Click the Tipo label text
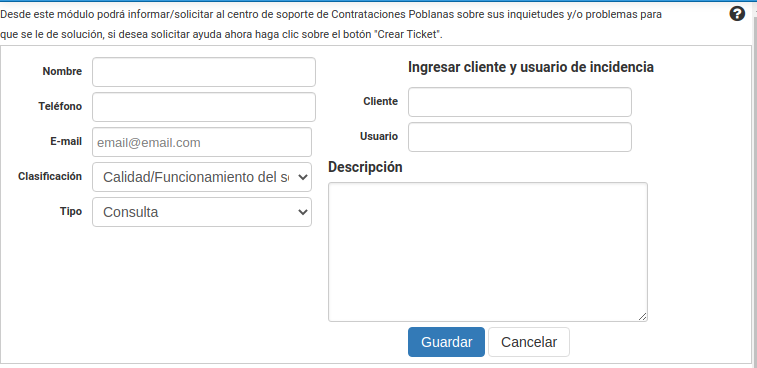The height and width of the screenshot is (368, 757). point(71,211)
